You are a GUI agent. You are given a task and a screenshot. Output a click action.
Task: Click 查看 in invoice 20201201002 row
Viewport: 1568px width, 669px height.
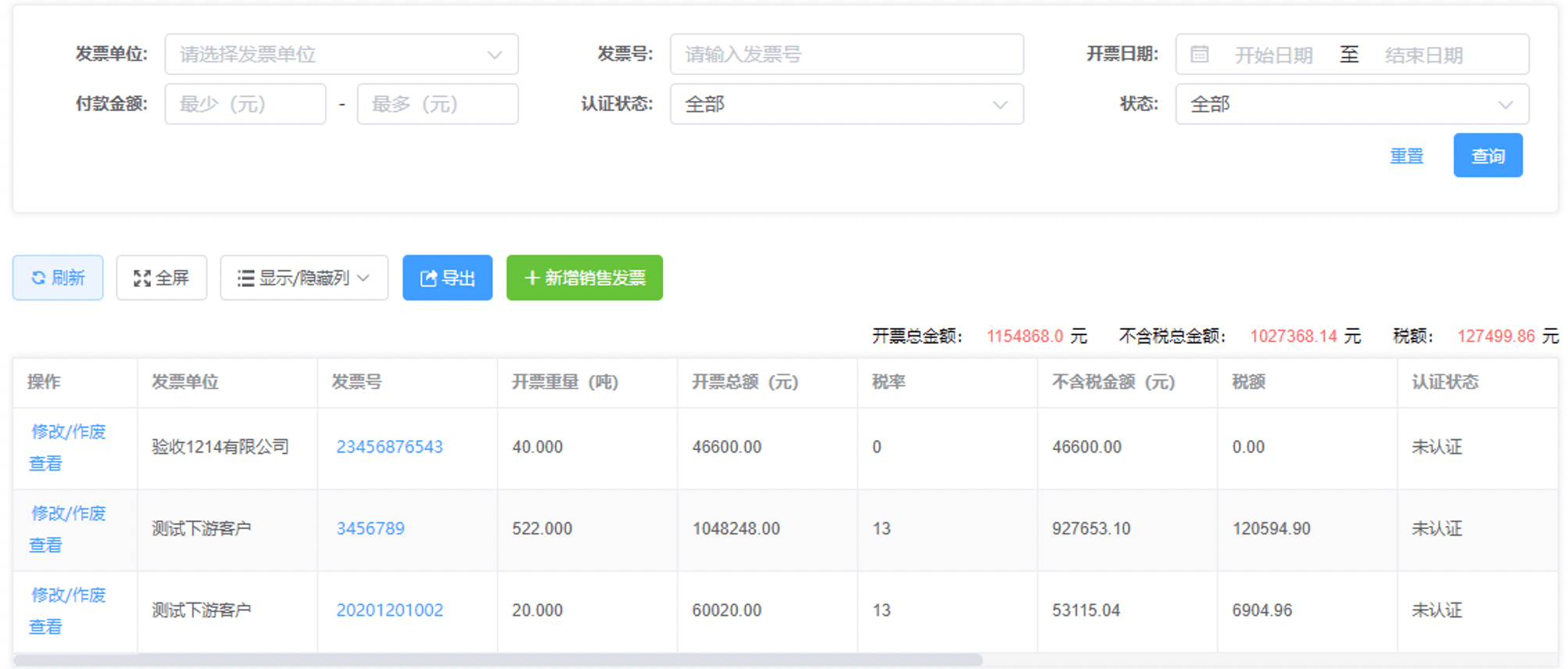(x=45, y=627)
